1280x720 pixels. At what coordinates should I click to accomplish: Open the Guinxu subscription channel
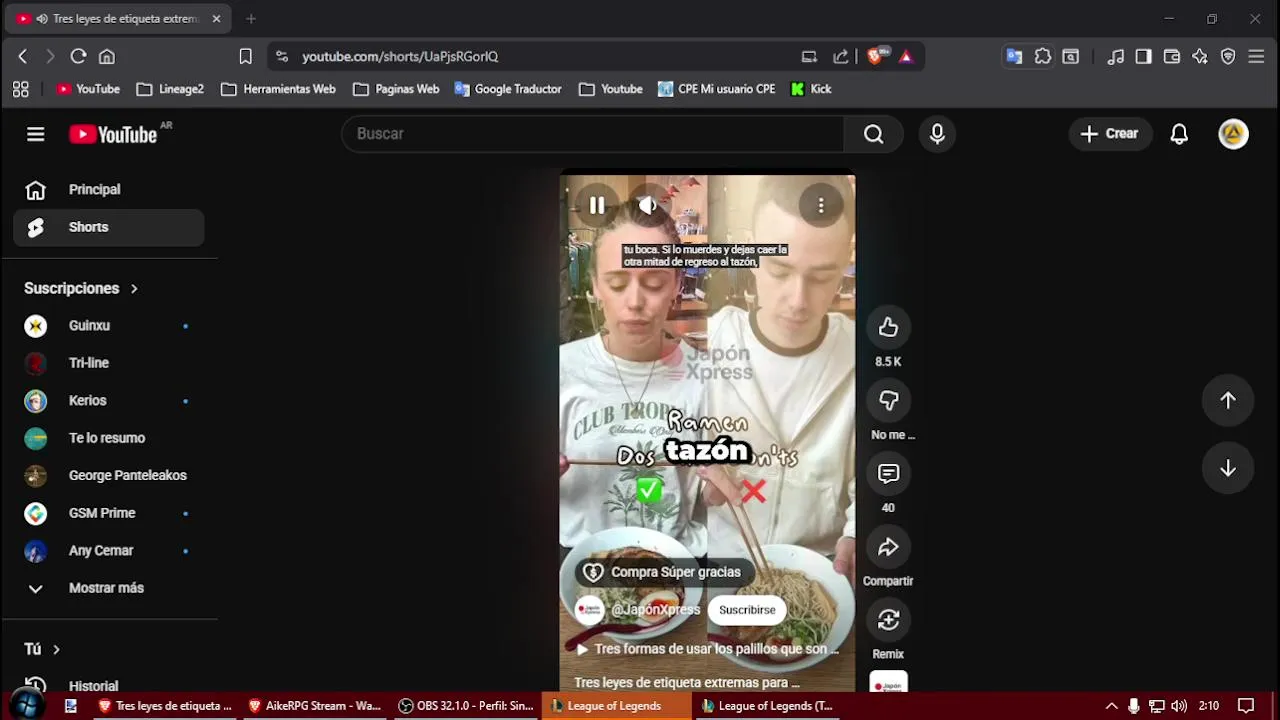109,326
